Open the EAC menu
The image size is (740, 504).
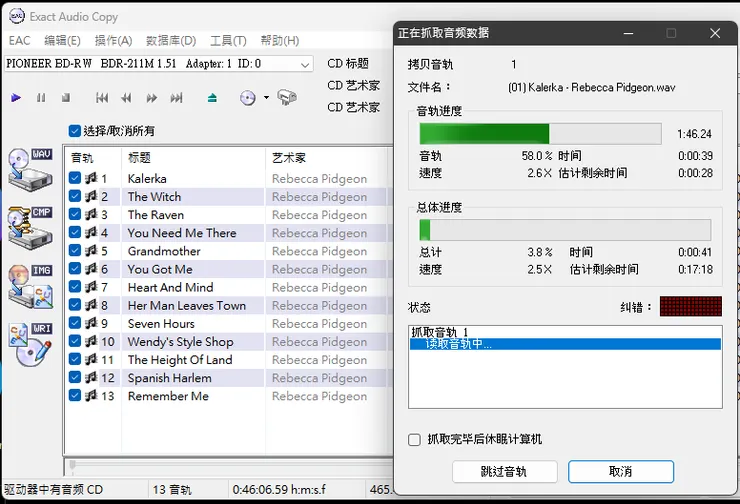(19, 41)
